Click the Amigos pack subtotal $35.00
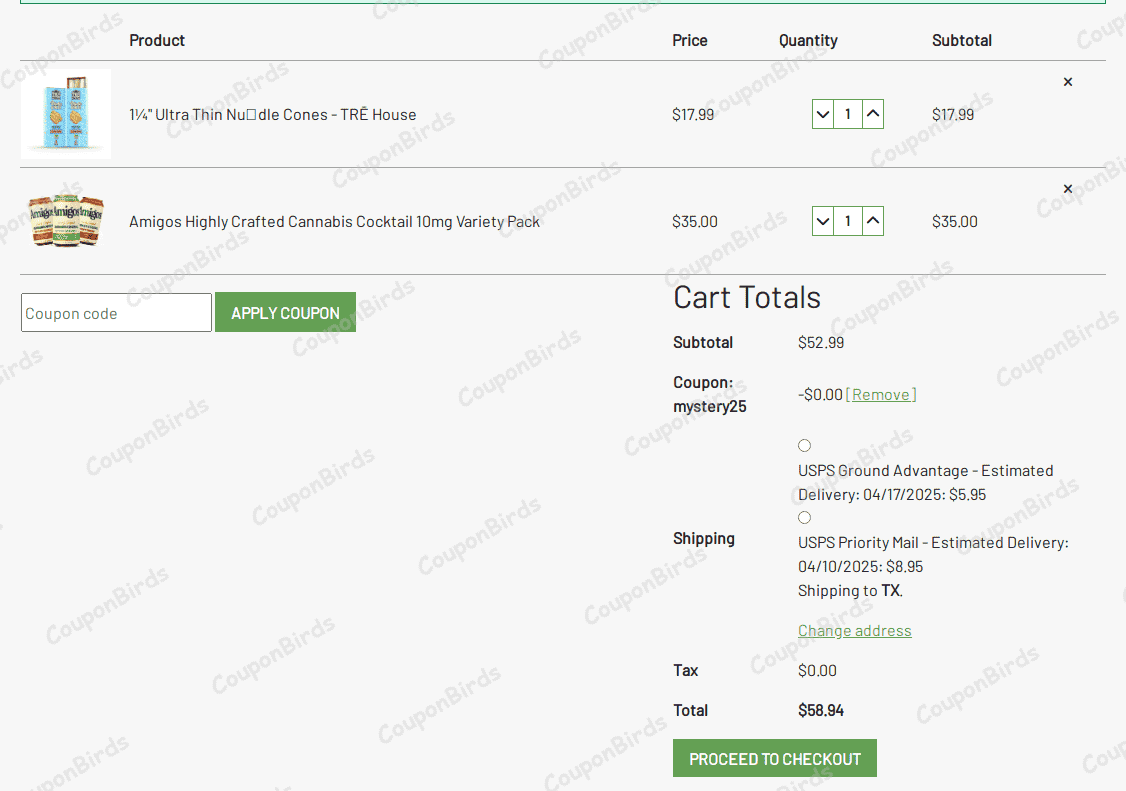 point(954,222)
